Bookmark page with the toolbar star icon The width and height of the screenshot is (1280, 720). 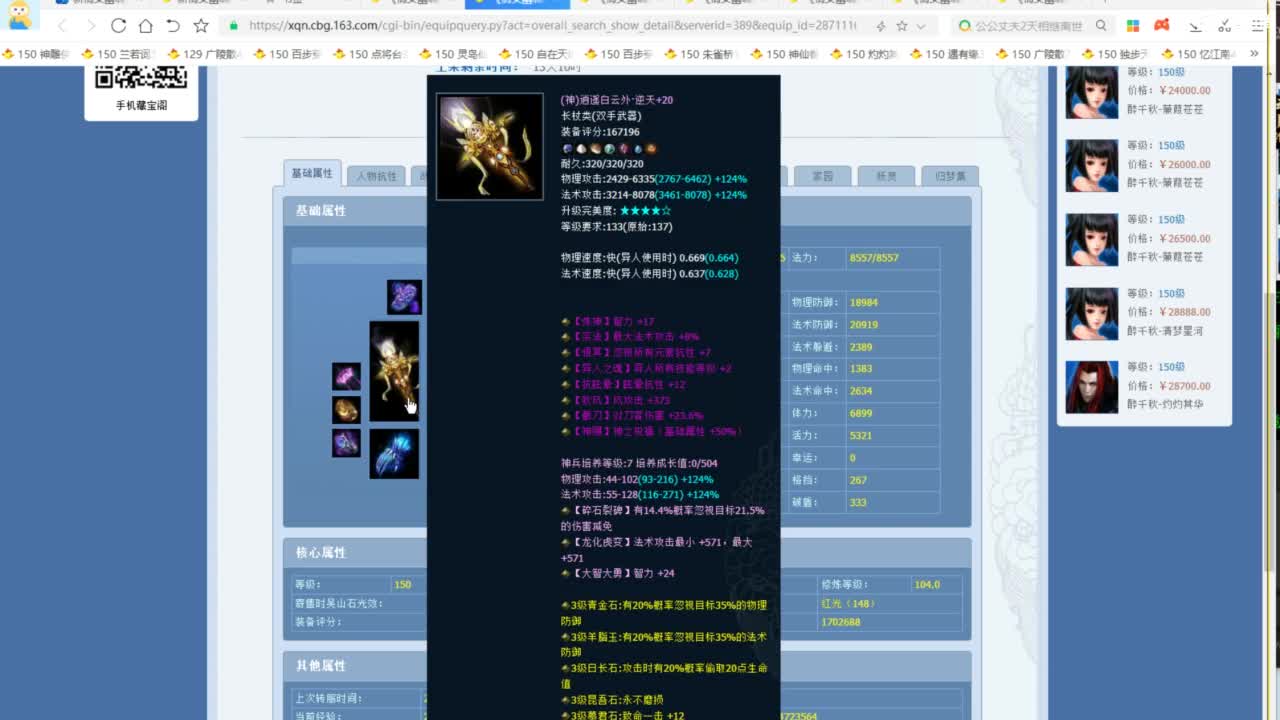201,26
